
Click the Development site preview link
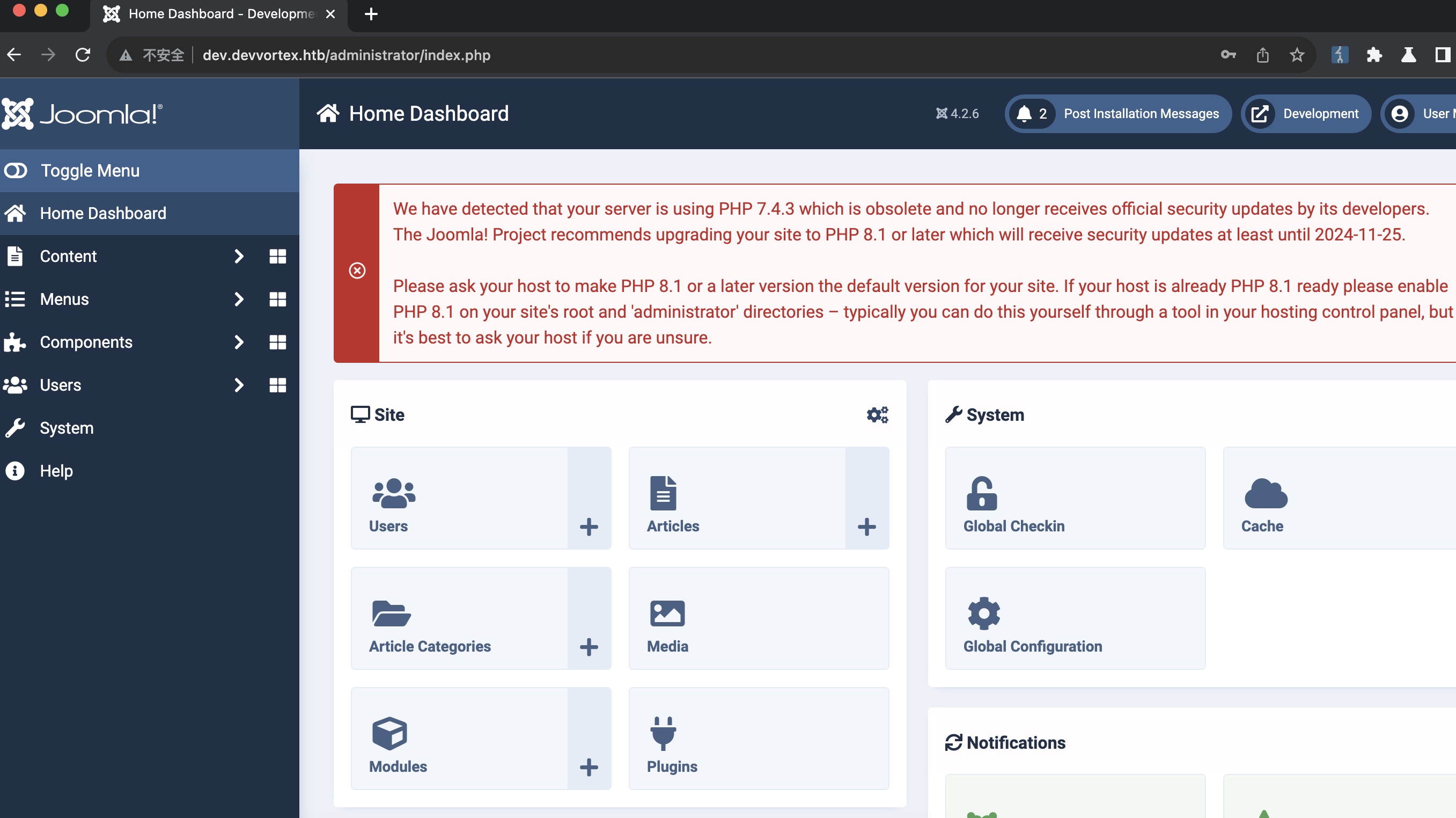click(x=1305, y=114)
